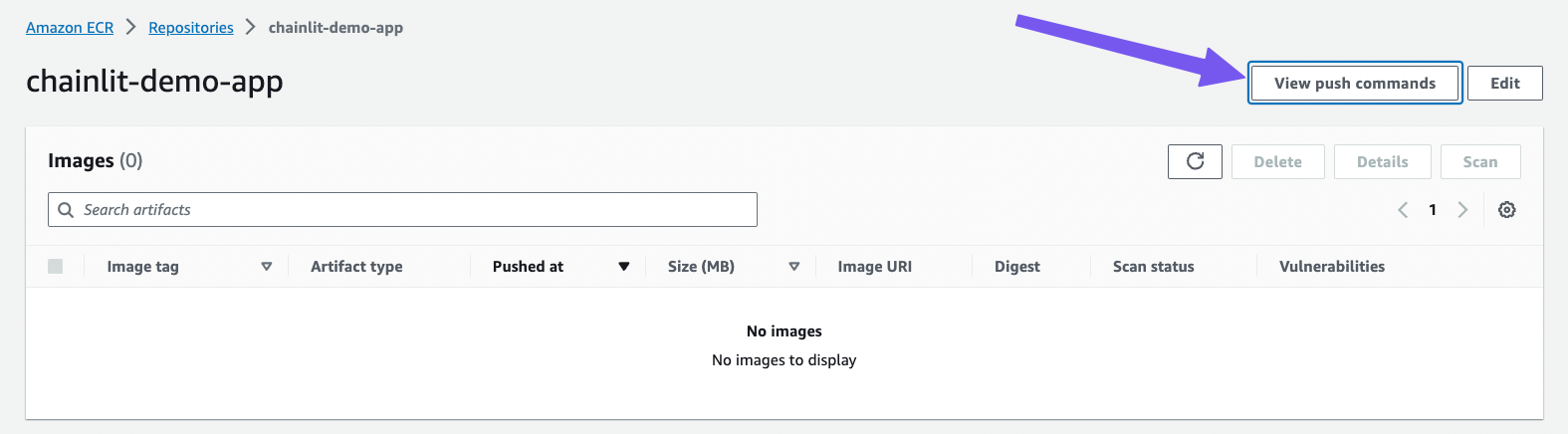Click the search magnifier icon

pos(66,210)
